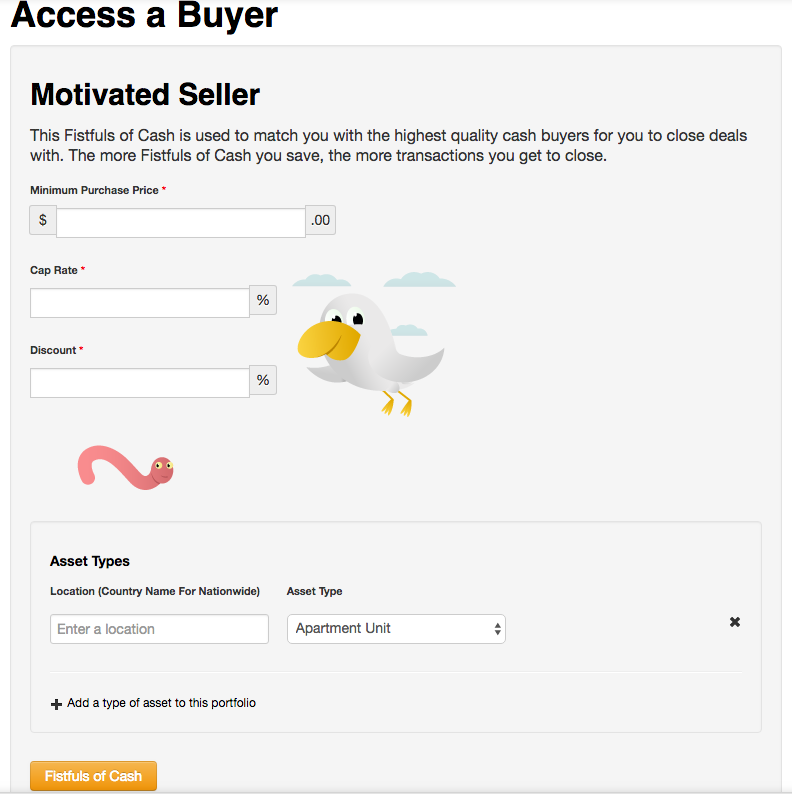Viewport: 792px width, 794px height.
Task: Click the Discount percent symbol
Action: (263, 380)
